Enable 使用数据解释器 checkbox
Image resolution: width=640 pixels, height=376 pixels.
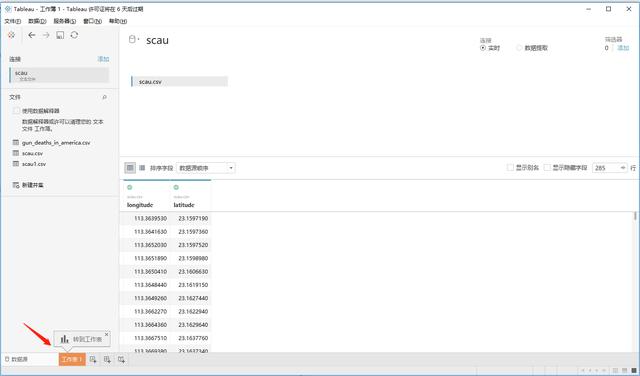(16, 111)
